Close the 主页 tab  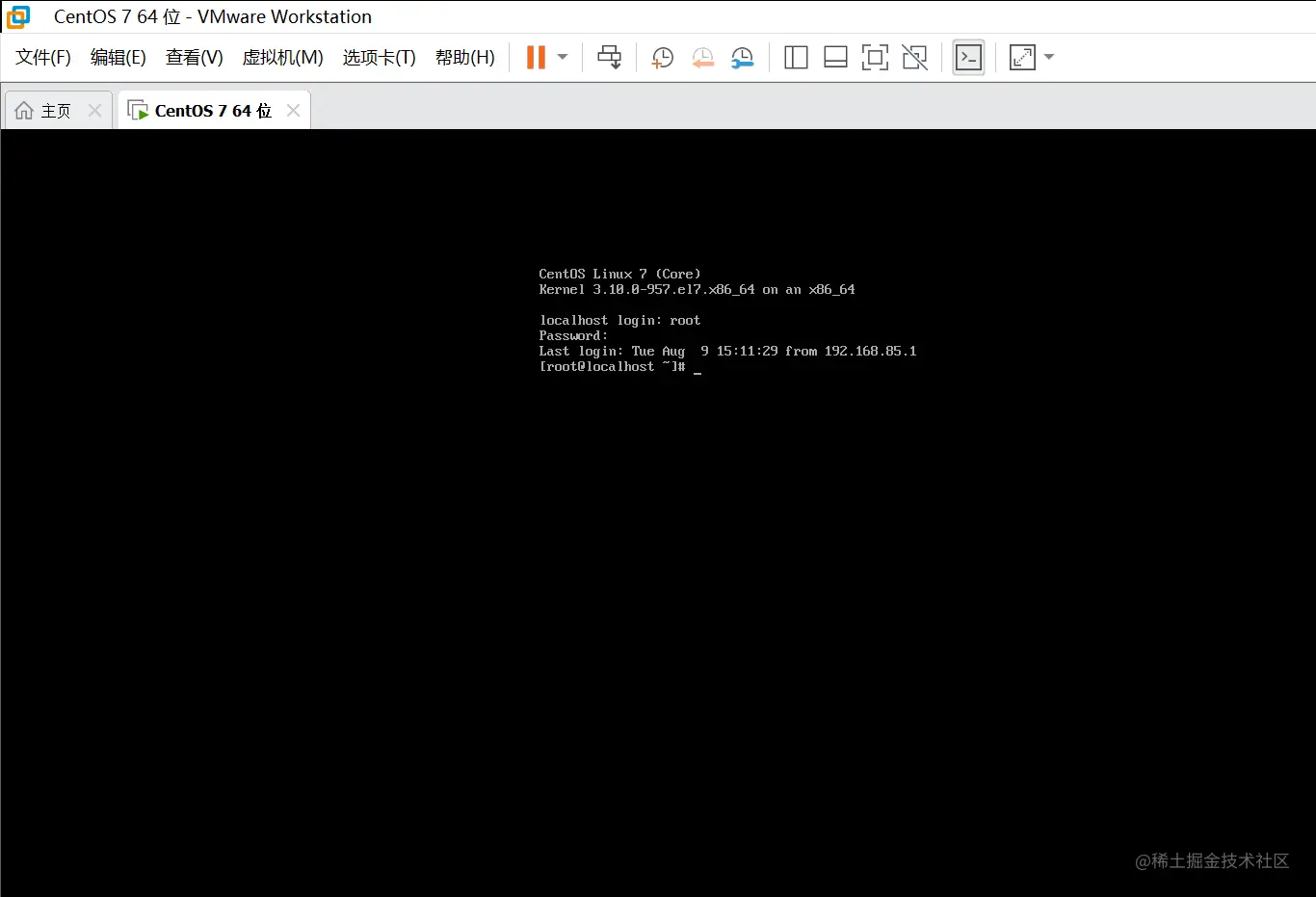[94, 111]
